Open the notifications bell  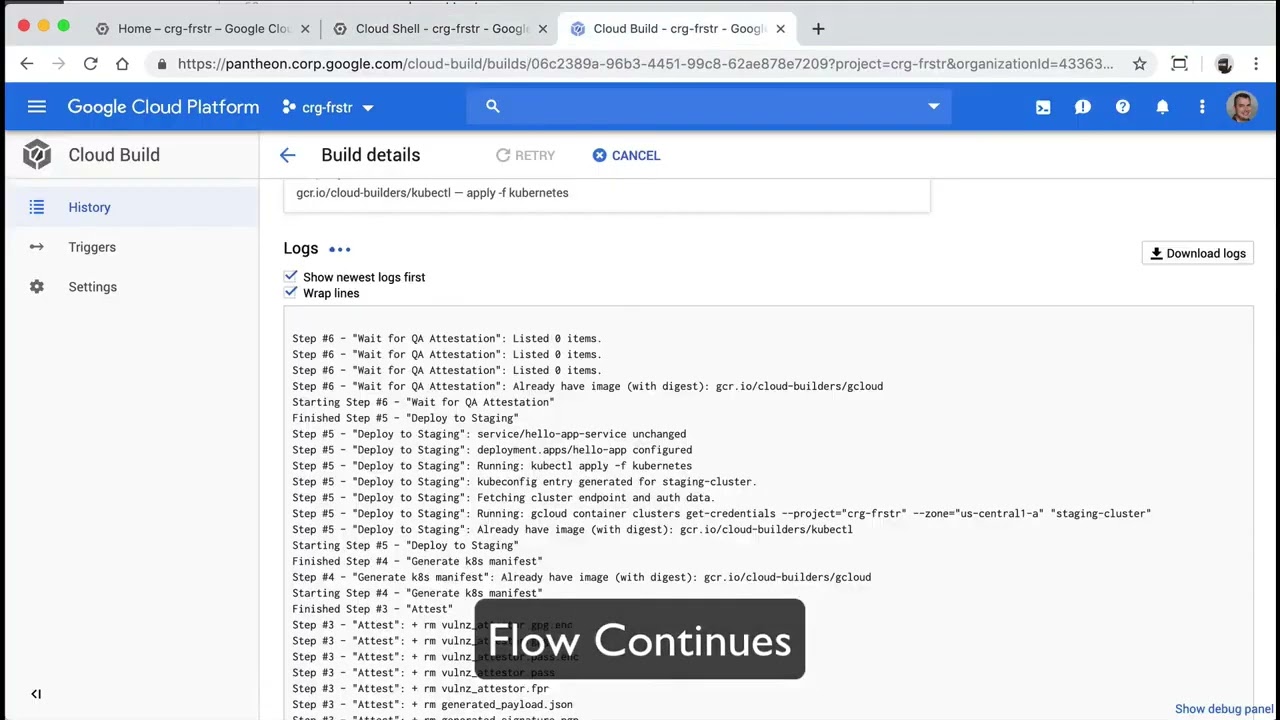click(x=1162, y=107)
